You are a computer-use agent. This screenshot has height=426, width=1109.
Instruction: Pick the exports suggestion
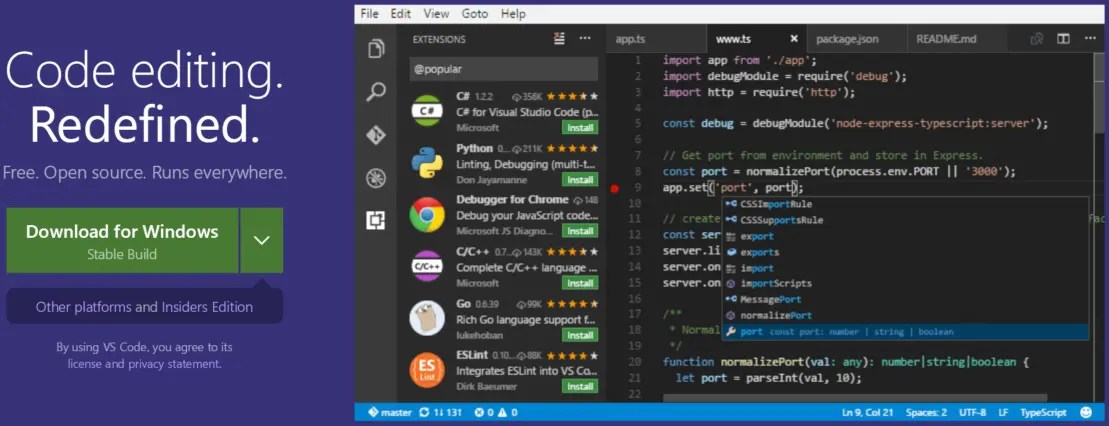coord(905,252)
